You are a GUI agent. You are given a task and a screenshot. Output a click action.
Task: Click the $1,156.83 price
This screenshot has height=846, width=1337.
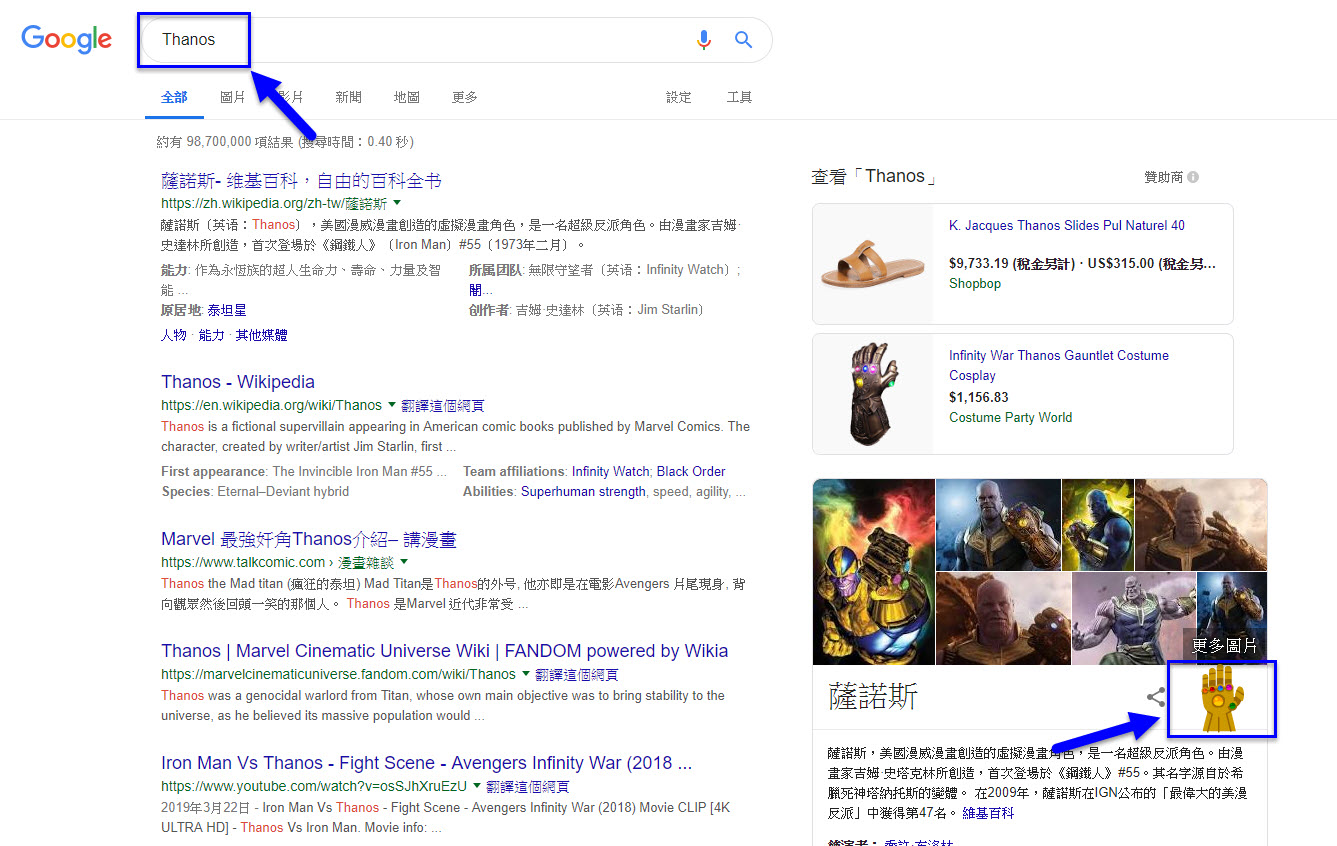pyautogui.click(x=979, y=397)
